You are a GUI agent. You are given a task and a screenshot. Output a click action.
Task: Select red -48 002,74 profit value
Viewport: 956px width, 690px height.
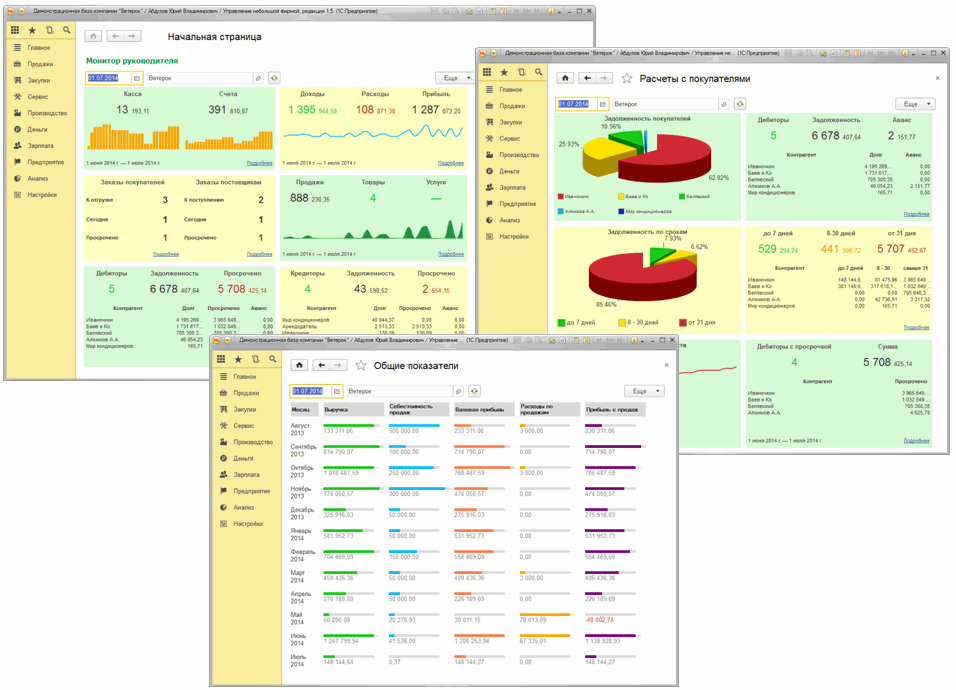tap(599, 620)
